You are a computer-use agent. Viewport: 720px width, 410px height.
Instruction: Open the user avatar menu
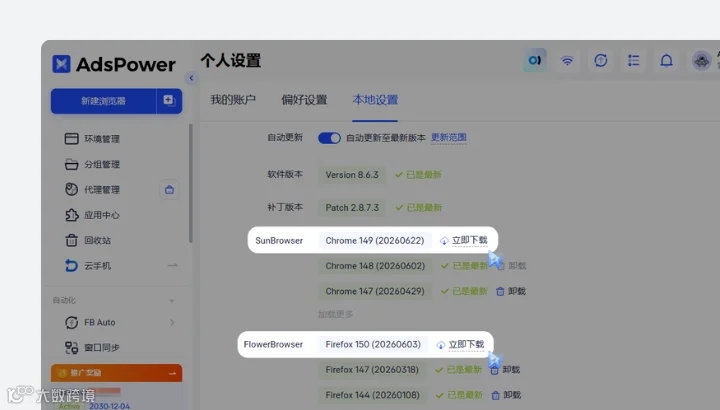701,60
